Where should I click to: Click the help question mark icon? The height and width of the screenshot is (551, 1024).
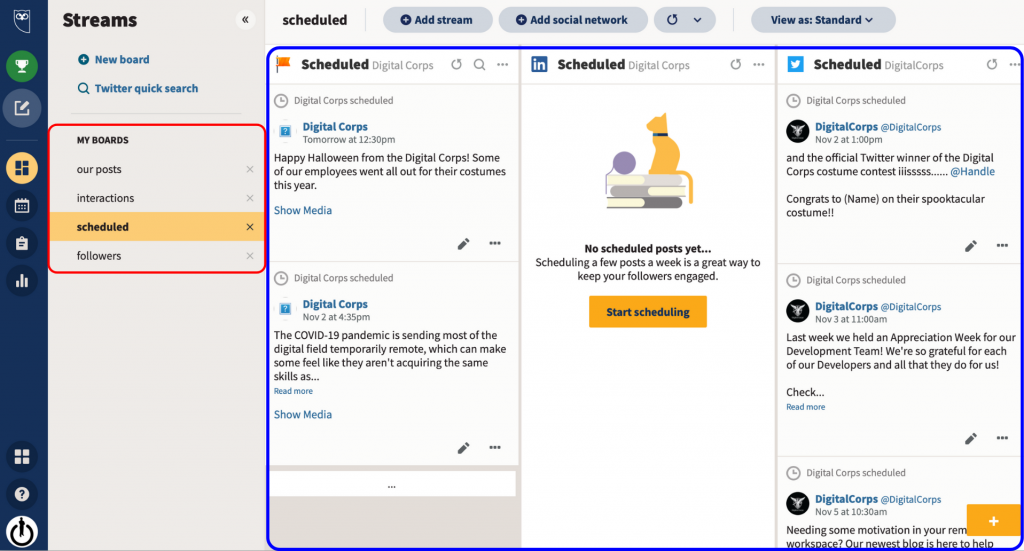pos(22,494)
